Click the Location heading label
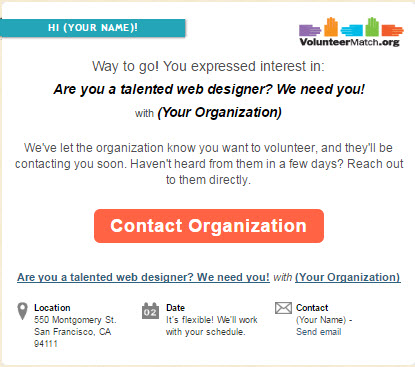Screen dimensions: 415x367 click(52, 308)
